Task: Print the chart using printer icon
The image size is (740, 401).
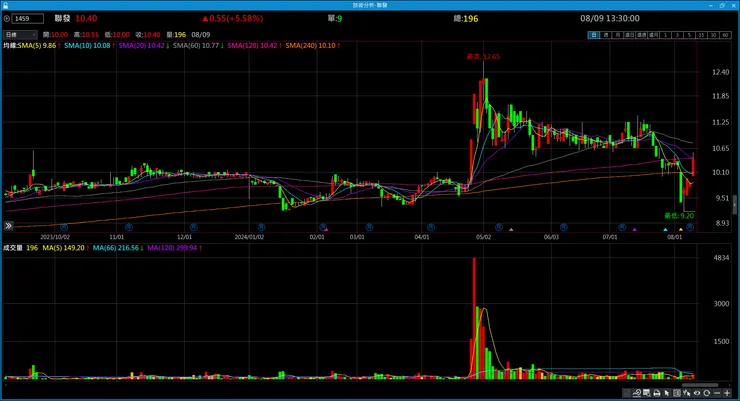Action: tap(656, 393)
